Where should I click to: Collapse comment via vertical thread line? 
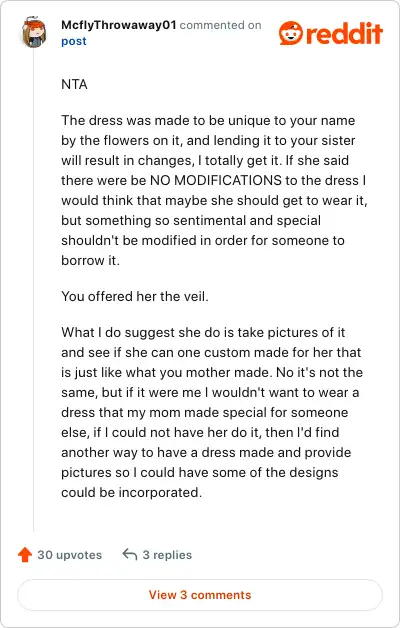tap(34, 290)
